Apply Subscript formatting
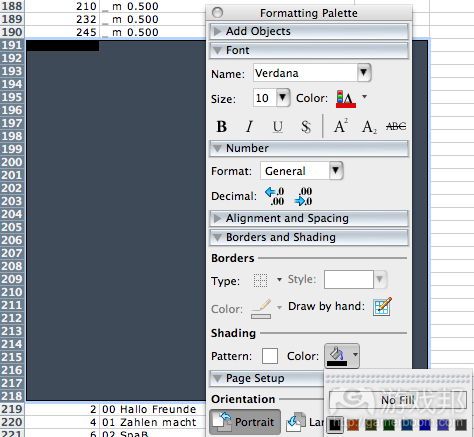Image resolution: width=474 pixels, height=437 pixels. coord(369,127)
